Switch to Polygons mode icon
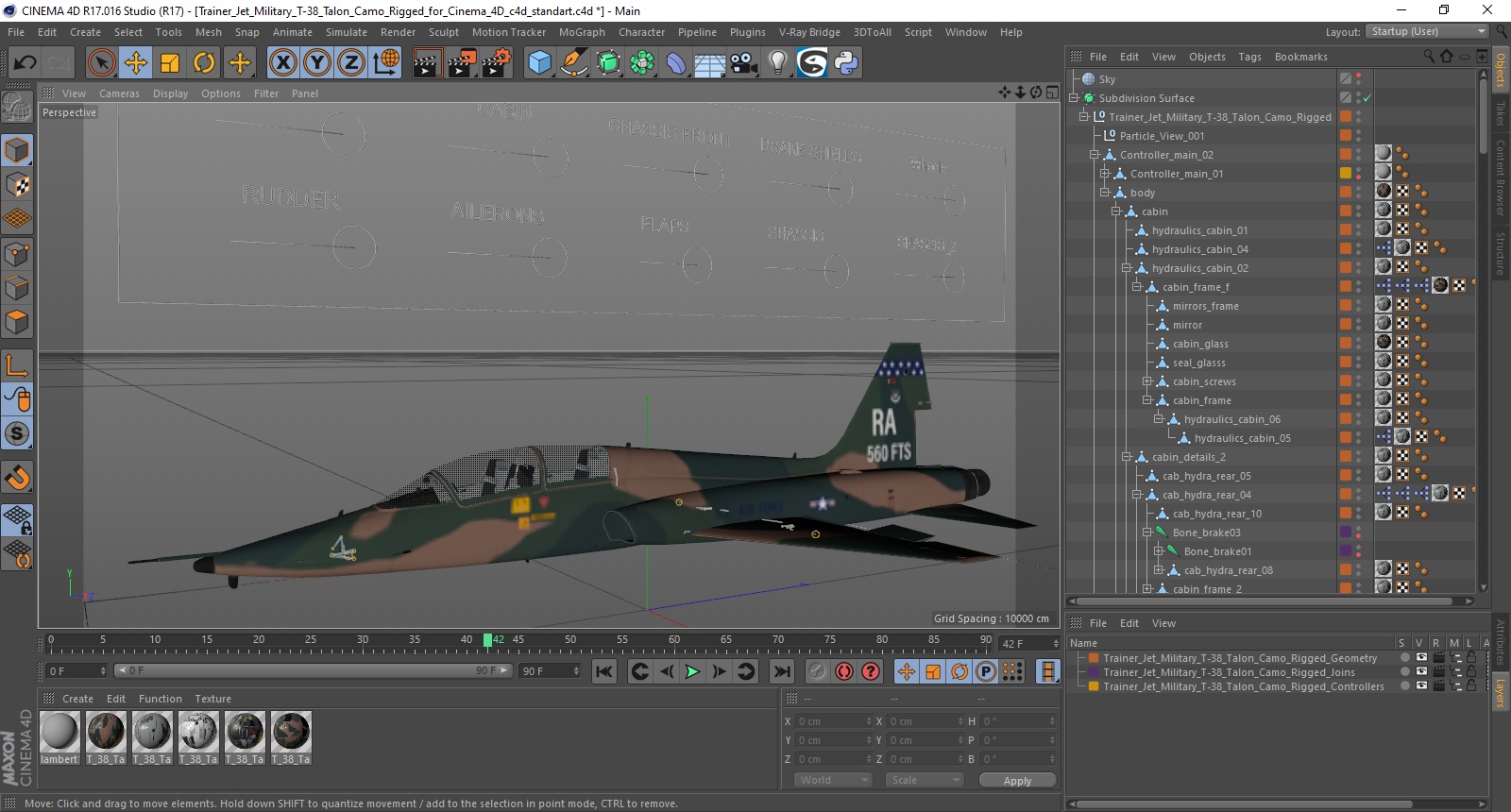The height and width of the screenshot is (812, 1511). 17,322
